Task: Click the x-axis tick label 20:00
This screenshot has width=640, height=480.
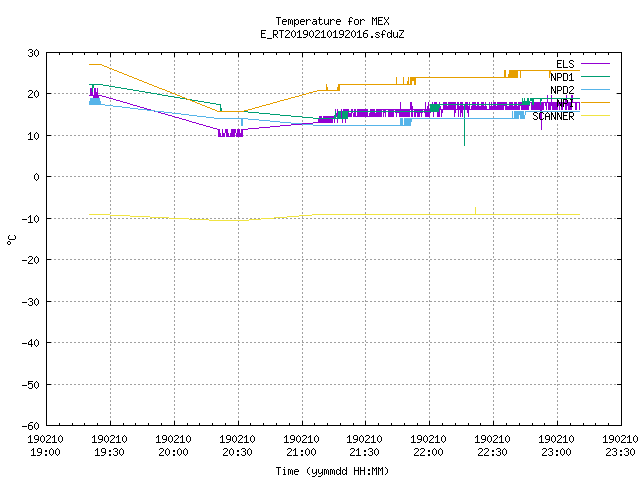Action: tap(173, 452)
